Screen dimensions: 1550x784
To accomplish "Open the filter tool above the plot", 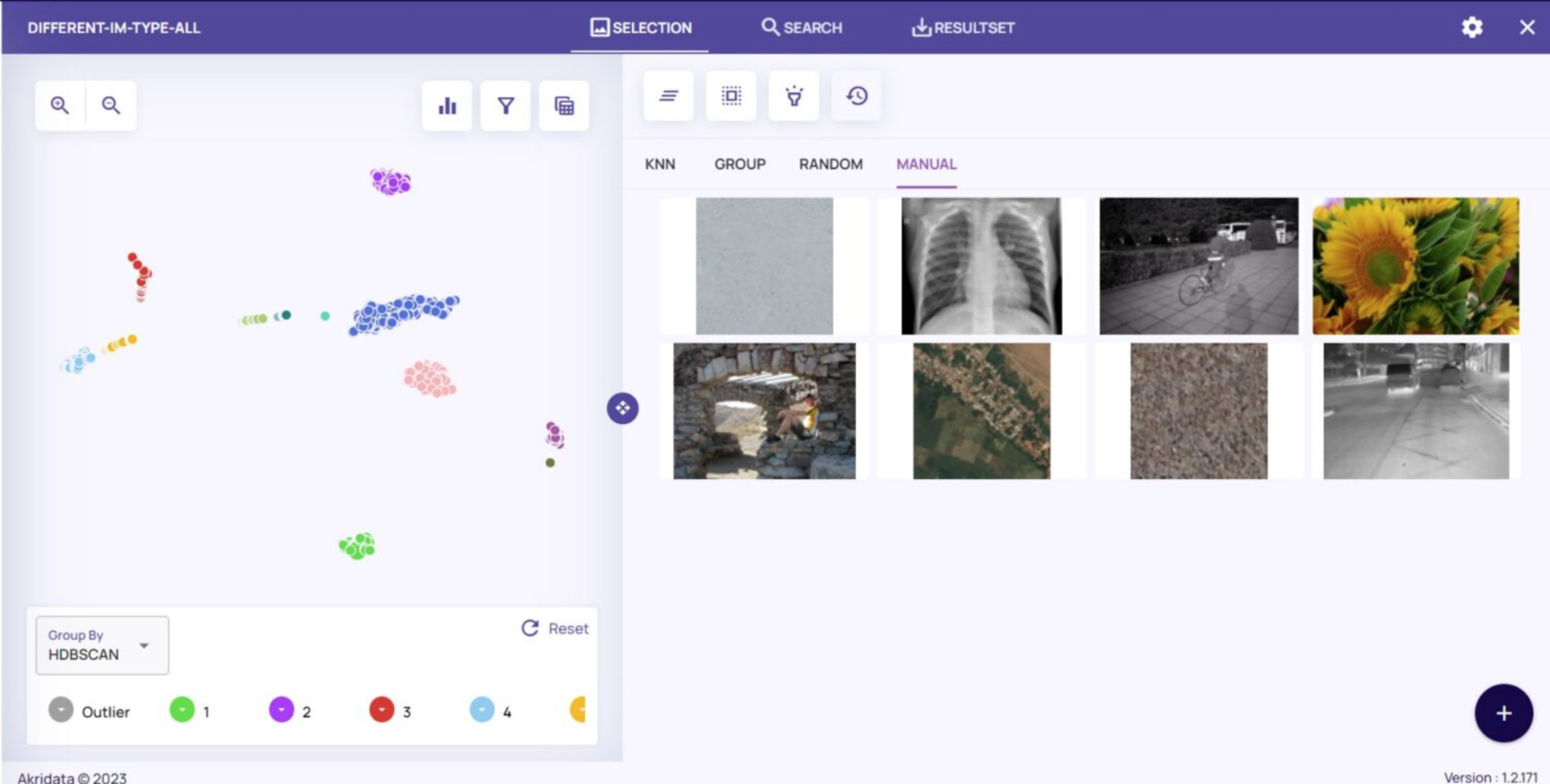I will (x=506, y=107).
